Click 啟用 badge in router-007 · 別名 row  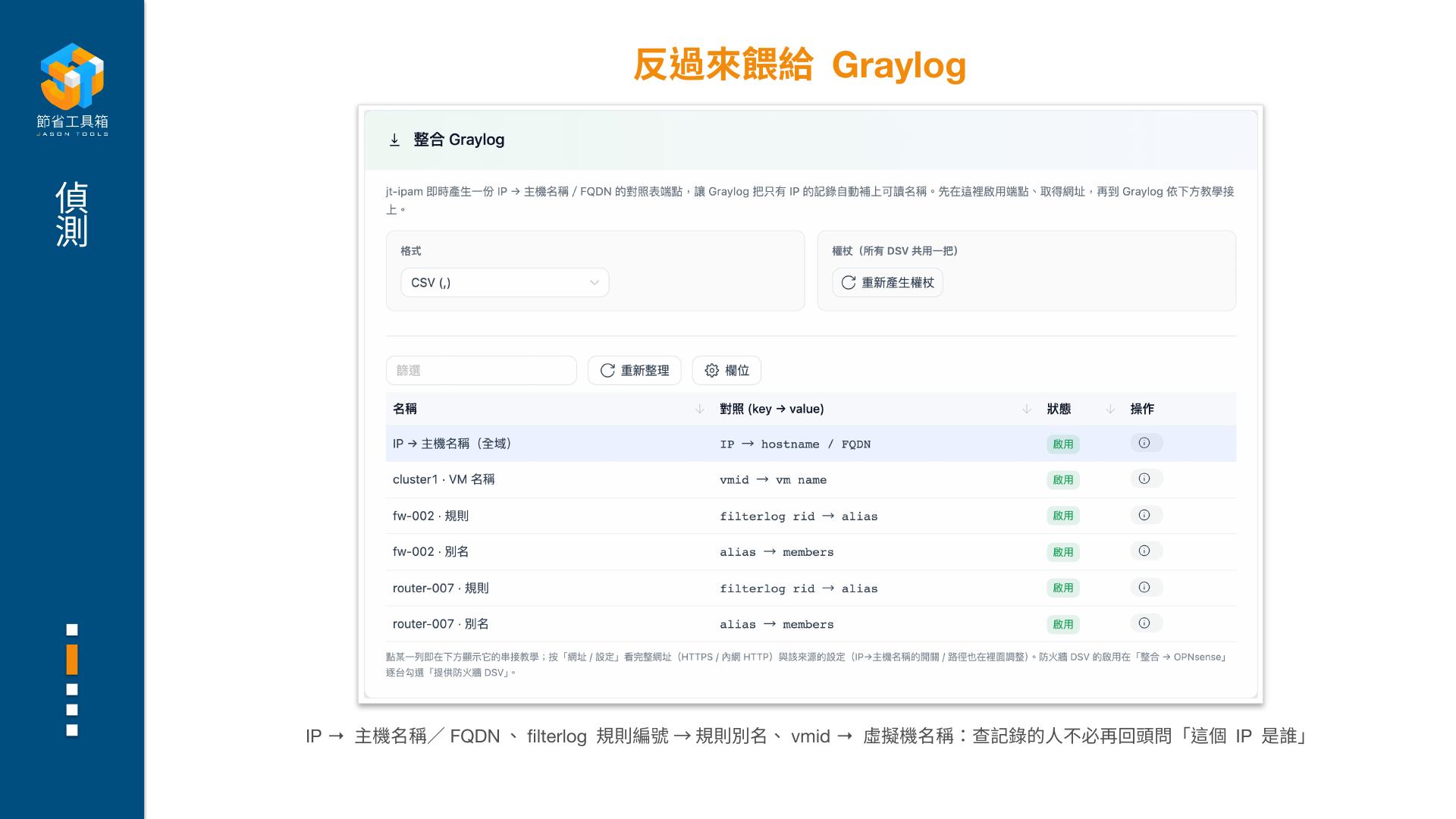[x=1063, y=624]
